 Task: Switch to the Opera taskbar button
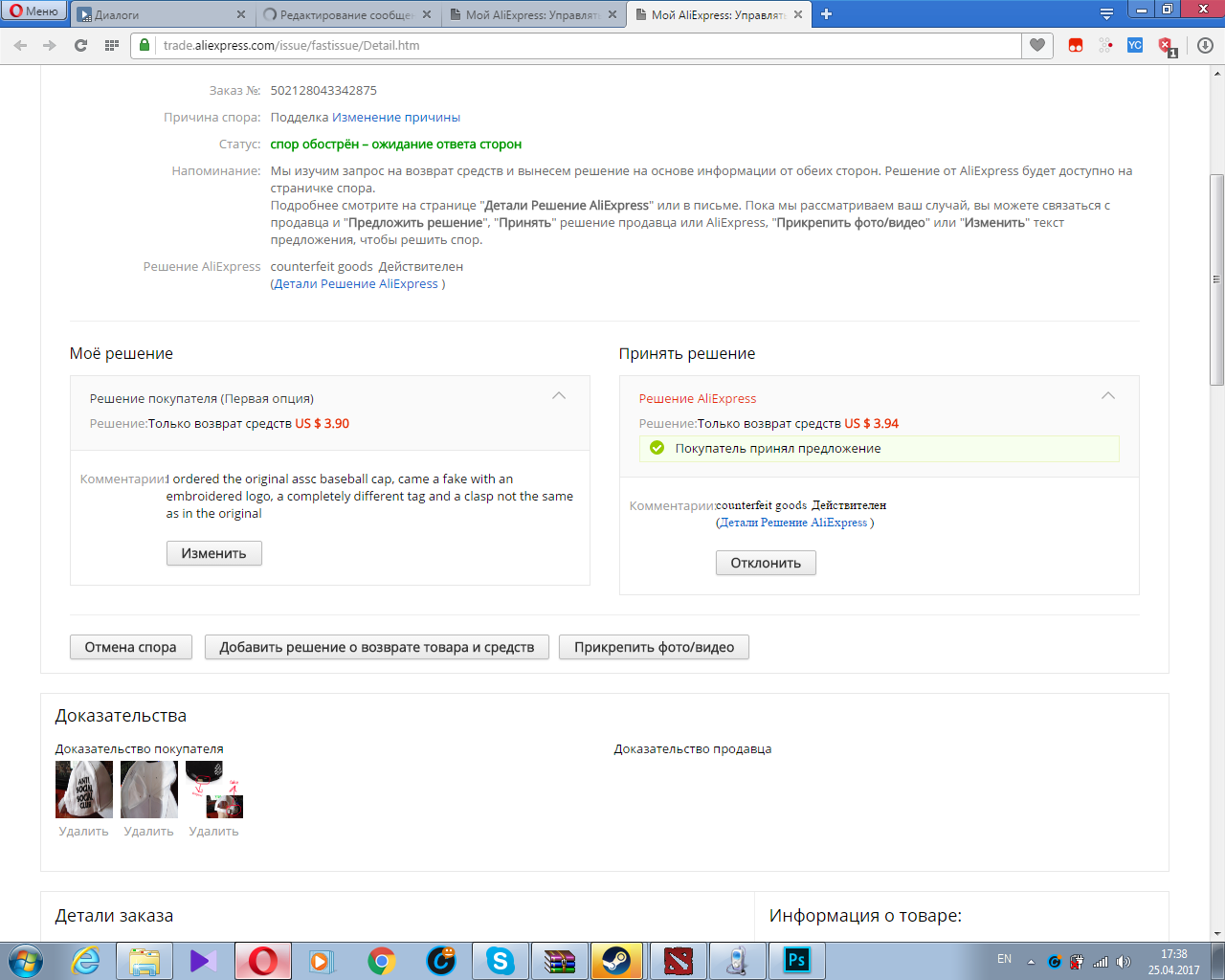[263, 961]
